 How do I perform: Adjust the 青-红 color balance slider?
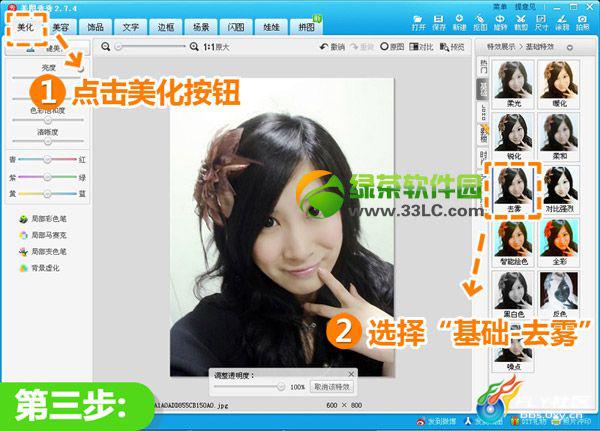coord(47,159)
